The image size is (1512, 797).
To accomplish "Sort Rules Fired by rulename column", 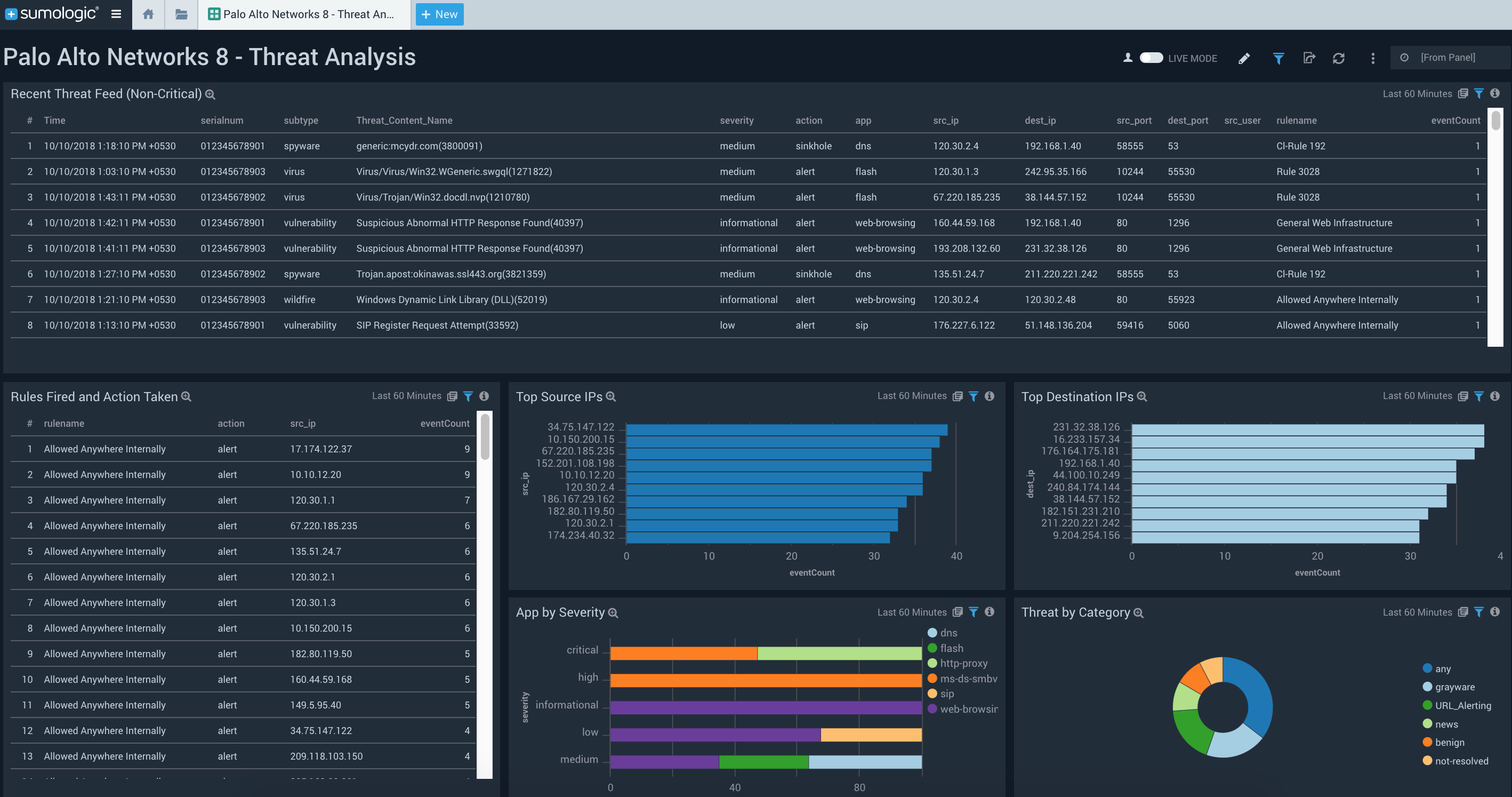I will pyautogui.click(x=63, y=424).
